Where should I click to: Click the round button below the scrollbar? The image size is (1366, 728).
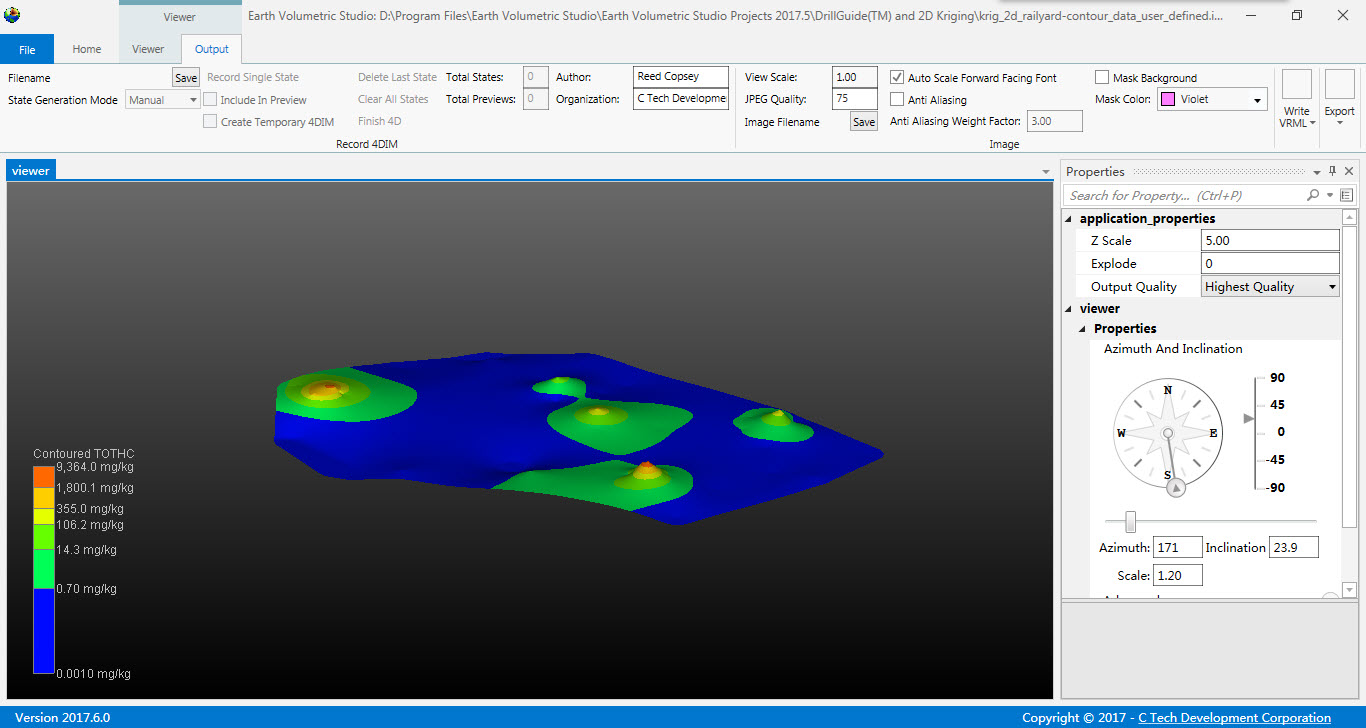pos(1330,598)
